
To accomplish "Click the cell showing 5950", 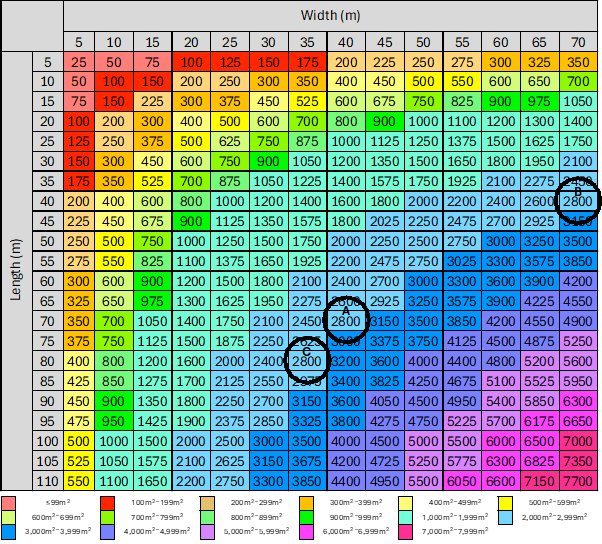I will tap(578, 381).
